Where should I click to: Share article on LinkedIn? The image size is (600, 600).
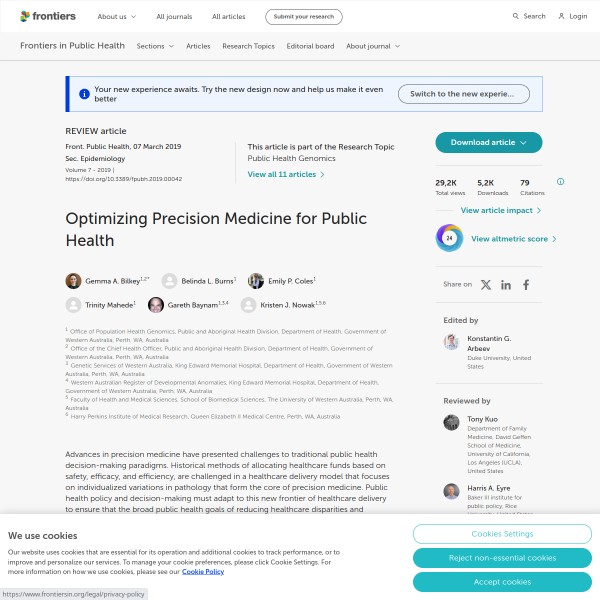pos(506,285)
